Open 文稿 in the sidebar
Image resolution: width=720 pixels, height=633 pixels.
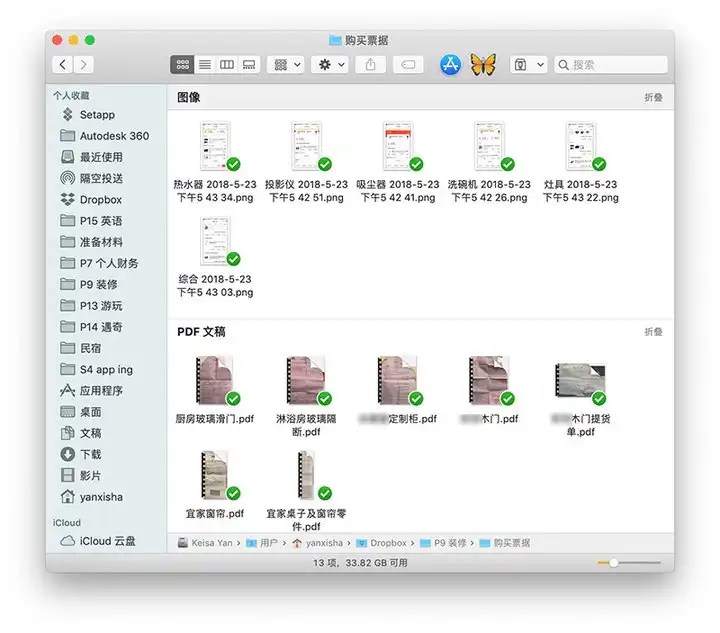point(81,433)
